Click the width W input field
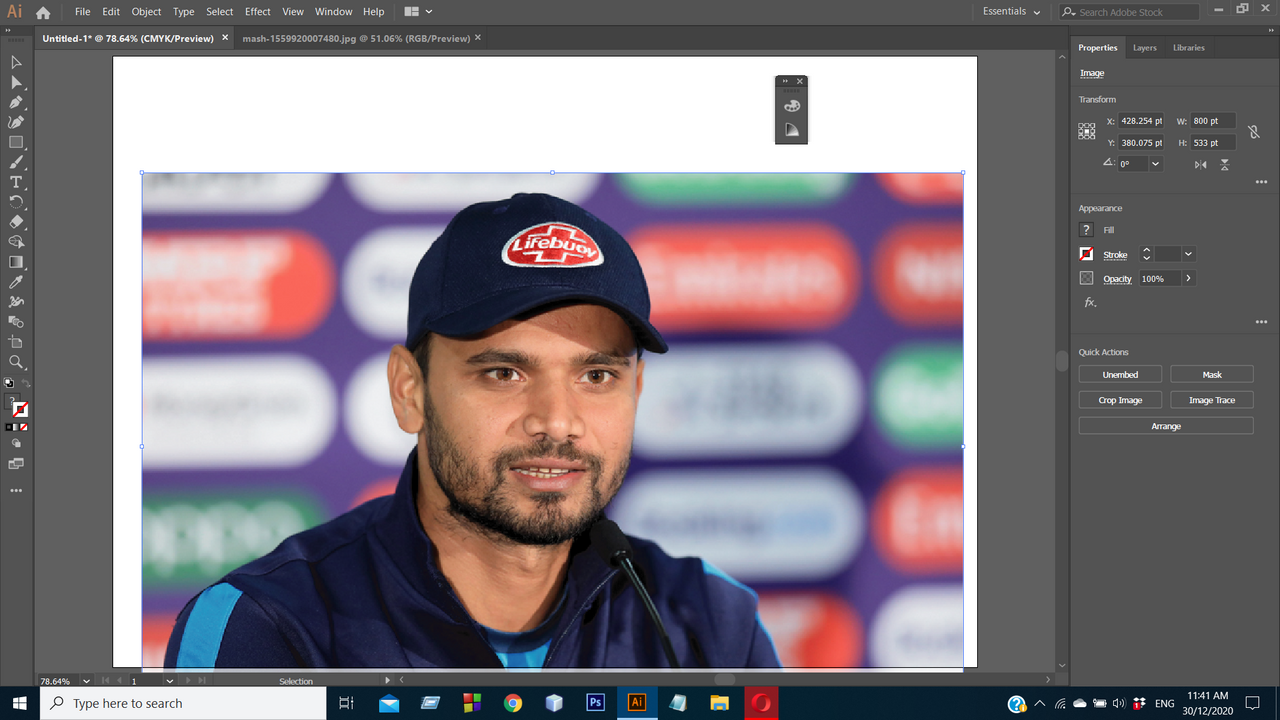Viewport: 1280px width, 720px height. [1213, 121]
